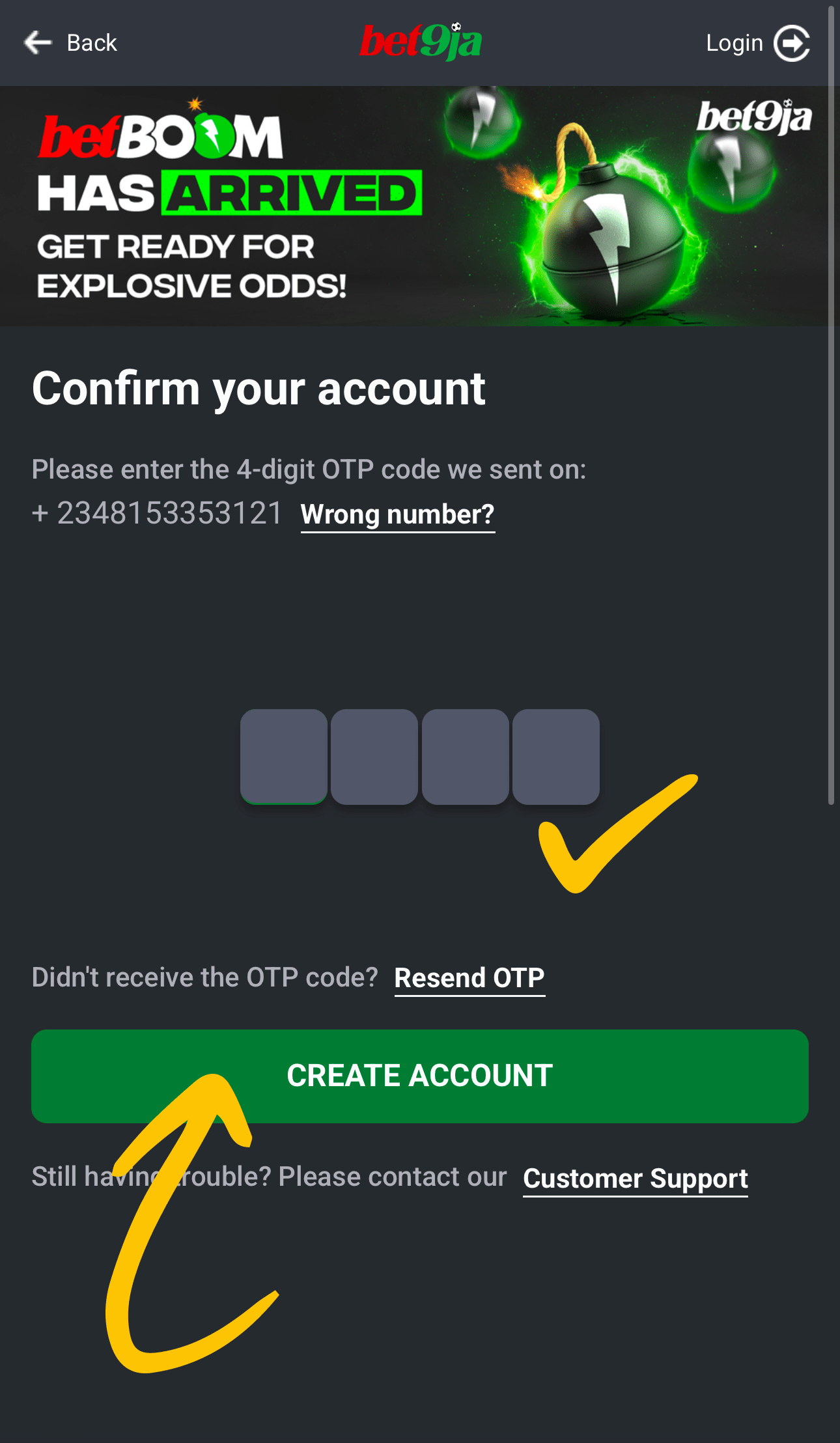The width and height of the screenshot is (840, 1443).
Task: Click the displayed phone number text
Action: 157,513
